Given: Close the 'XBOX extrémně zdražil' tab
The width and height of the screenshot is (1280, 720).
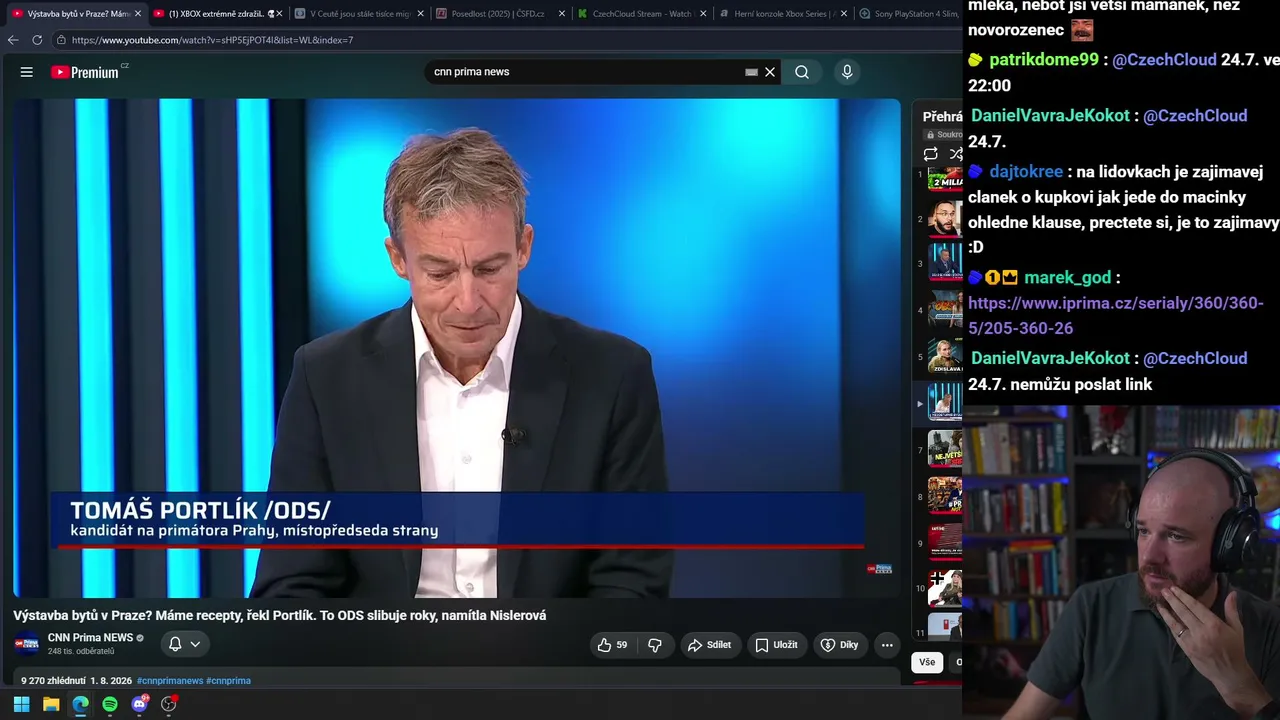Looking at the screenshot, I should 278,14.
